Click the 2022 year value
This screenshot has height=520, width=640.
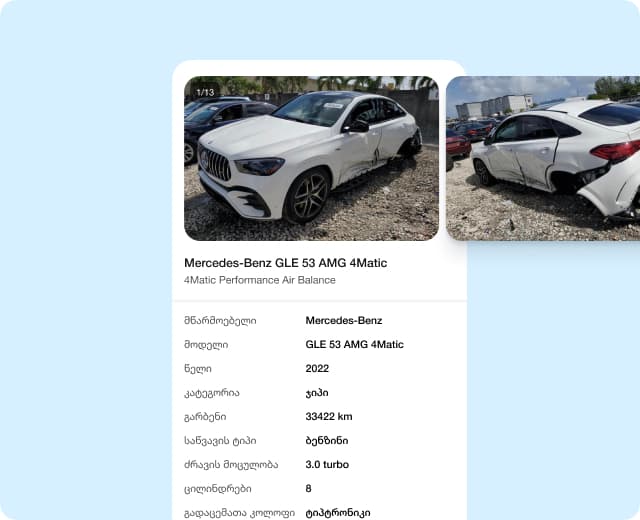[x=317, y=369]
